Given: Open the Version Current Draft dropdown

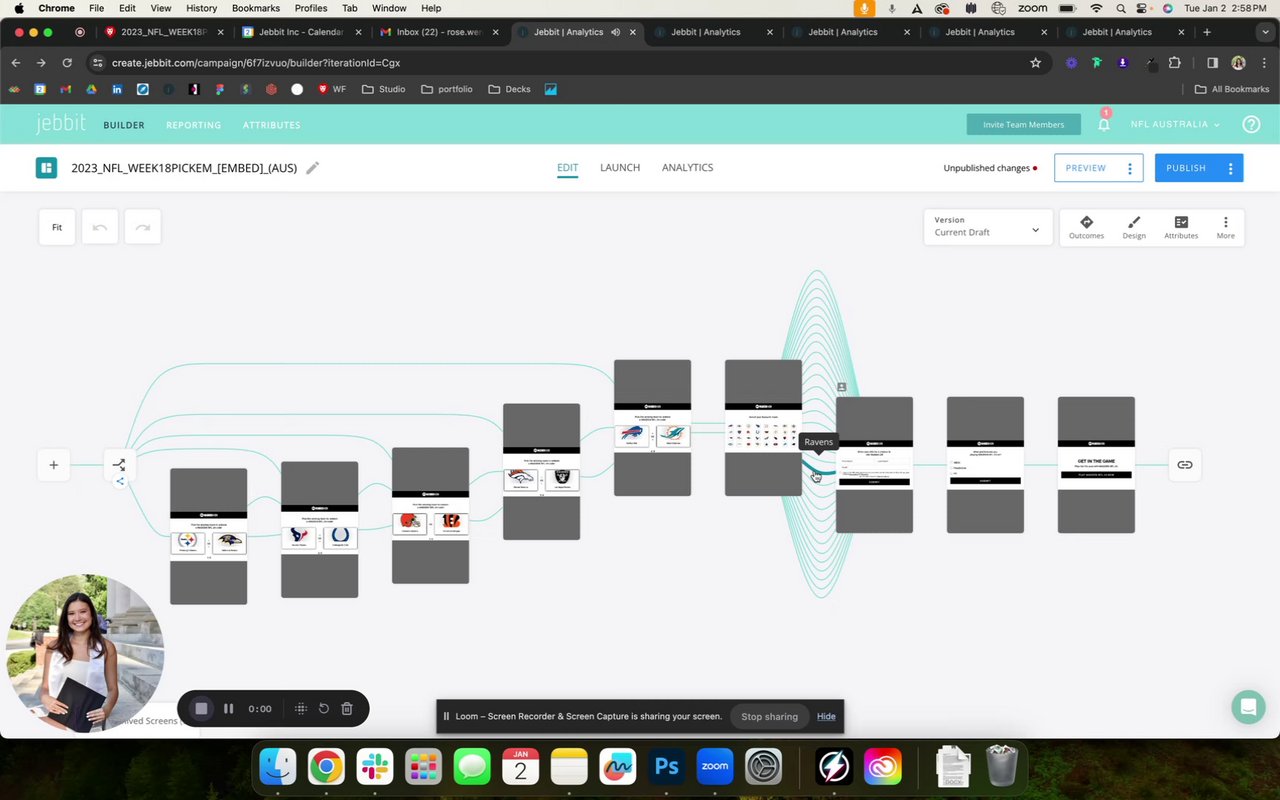Looking at the screenshot, I should pyautogui.click(x=988, y=227).
